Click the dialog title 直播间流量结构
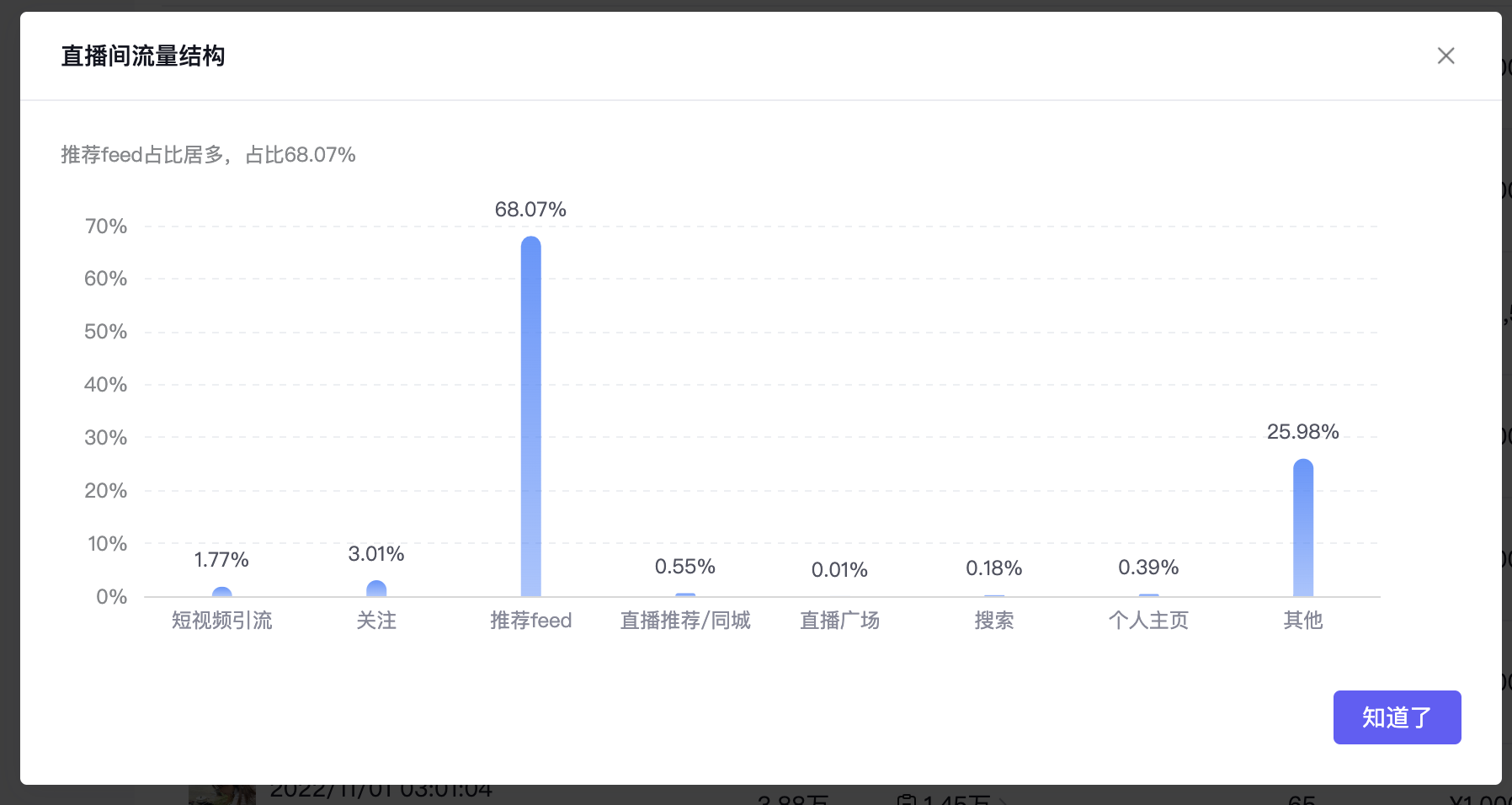1512x805 pixels. 143,56
